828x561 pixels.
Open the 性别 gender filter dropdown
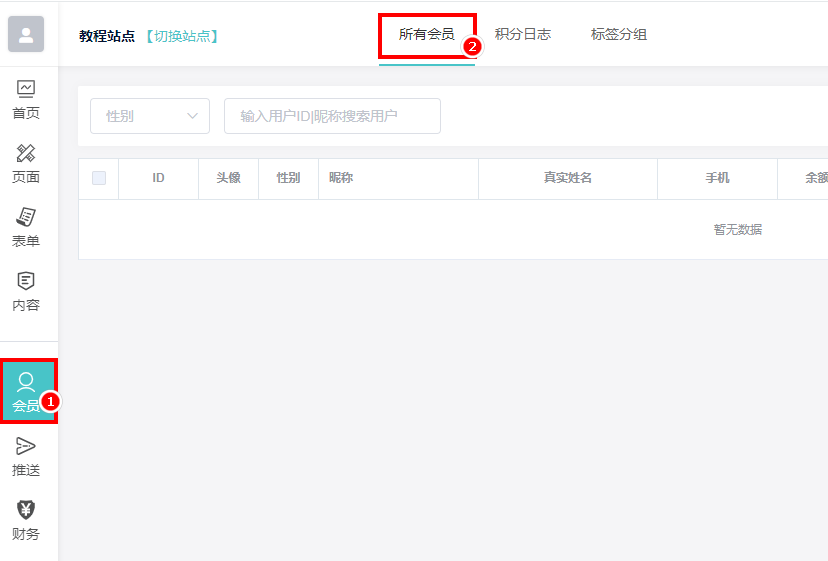tap(150, 116)
